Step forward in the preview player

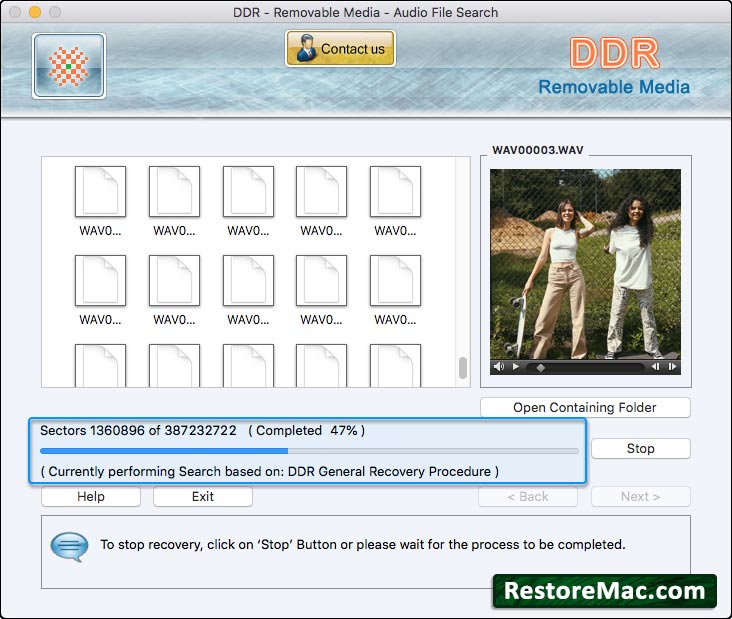pos(672,367)
